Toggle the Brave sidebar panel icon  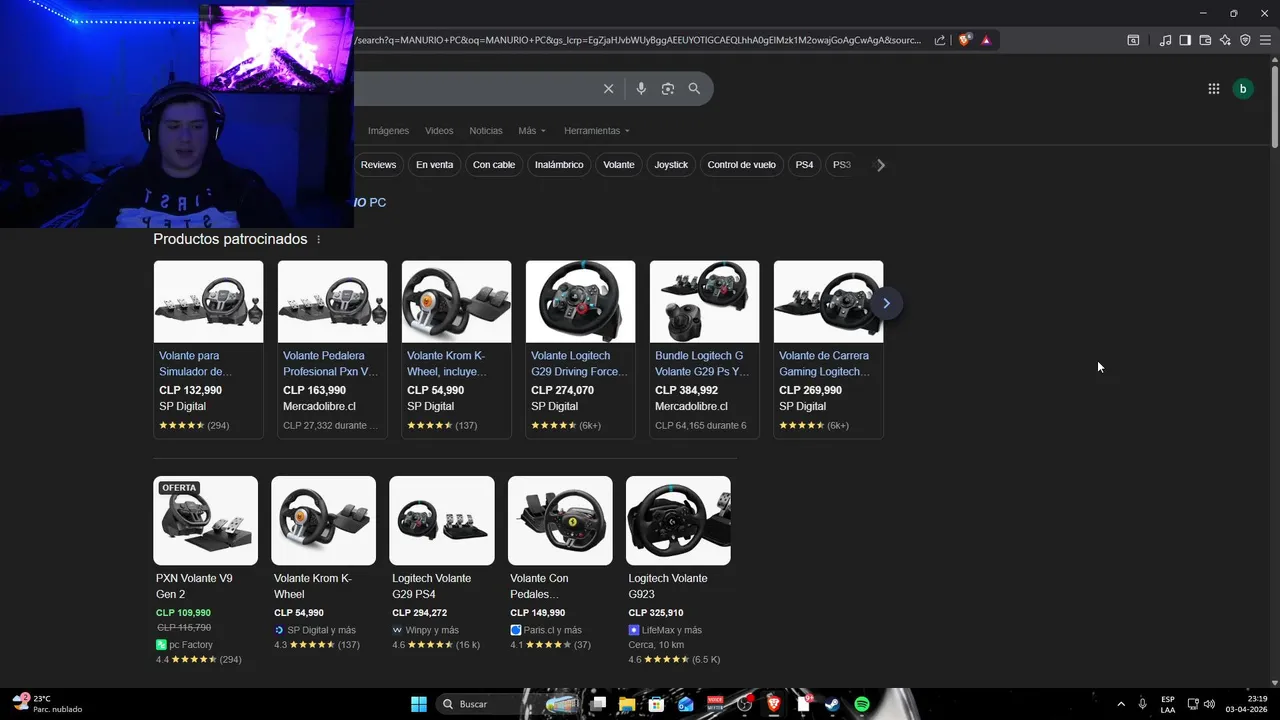point(1185,40)
